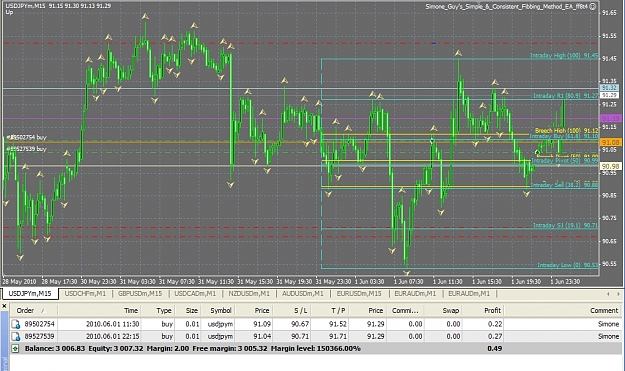Sort by the Size column header
This screenshot has width=625, height=371.
(x=191, y=310)
